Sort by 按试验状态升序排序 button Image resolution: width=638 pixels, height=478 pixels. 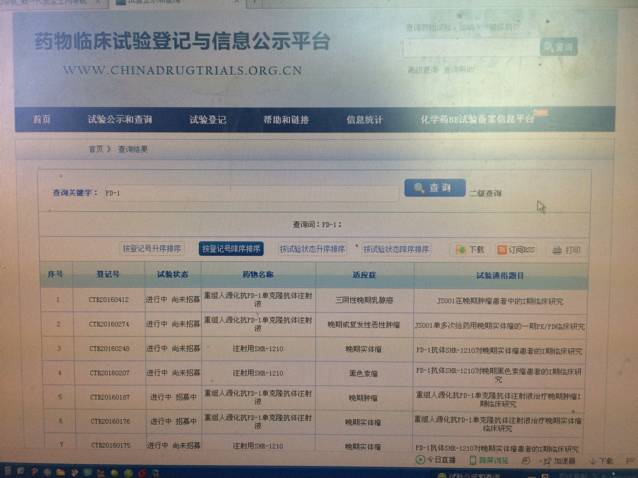(x=312, y=248)
